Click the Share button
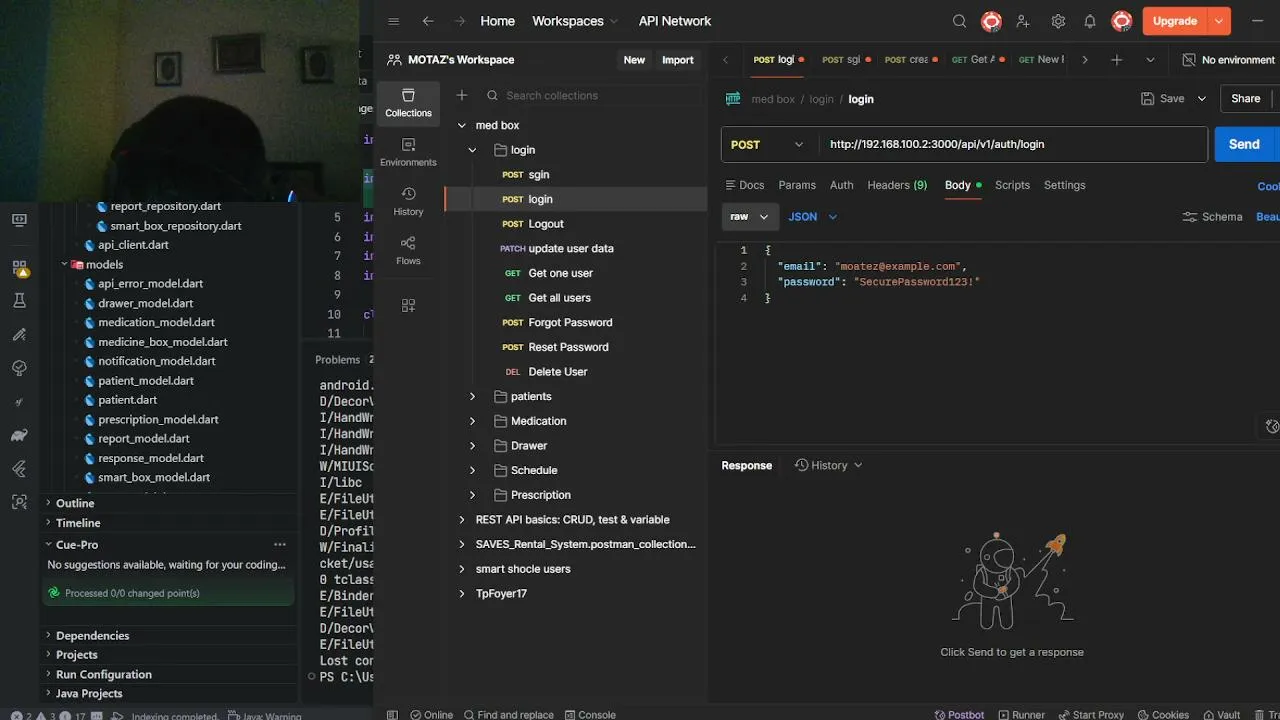This screenshot has height=720, width=1280. (1245, 99)
